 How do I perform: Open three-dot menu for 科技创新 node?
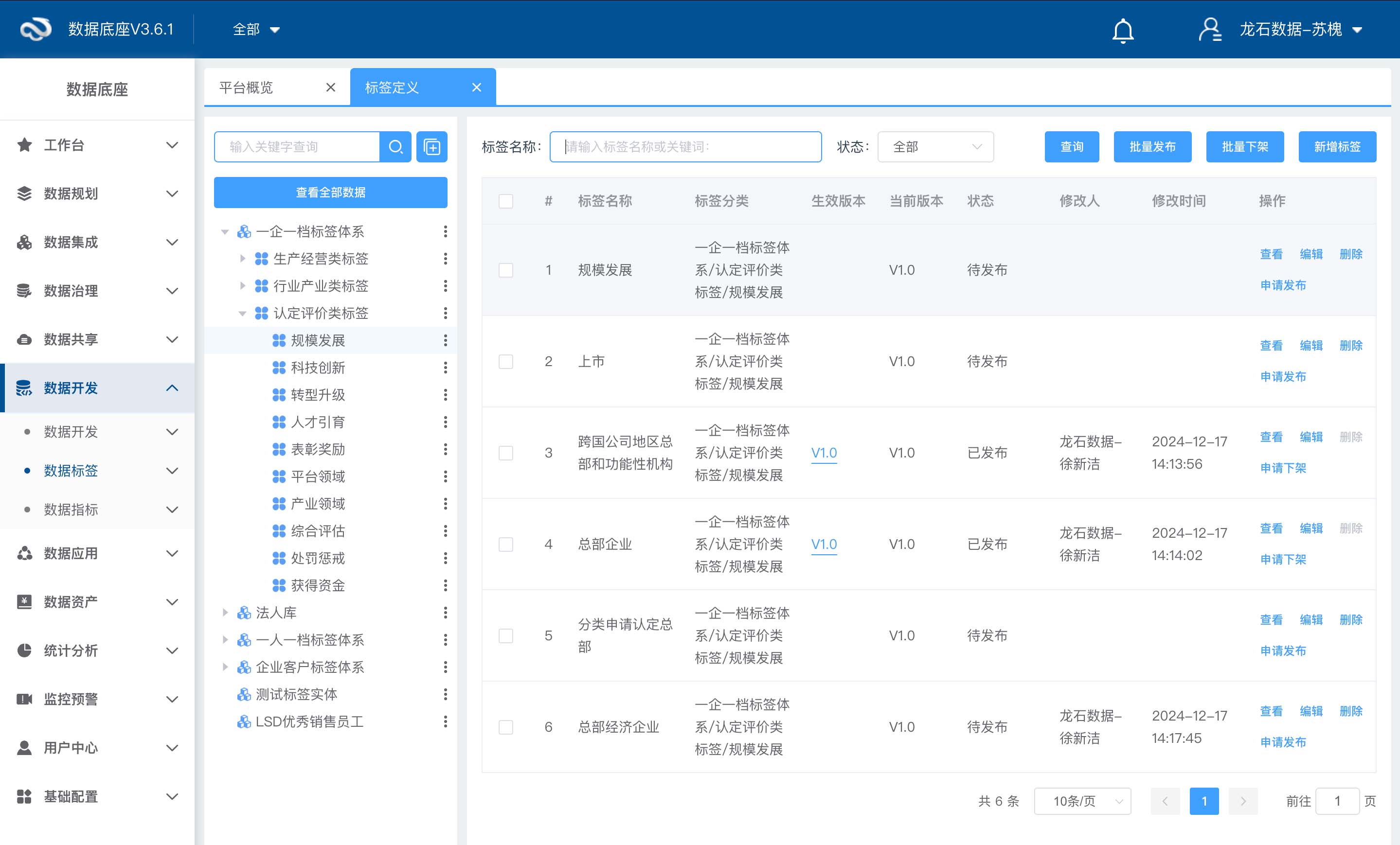pos(446,368)
